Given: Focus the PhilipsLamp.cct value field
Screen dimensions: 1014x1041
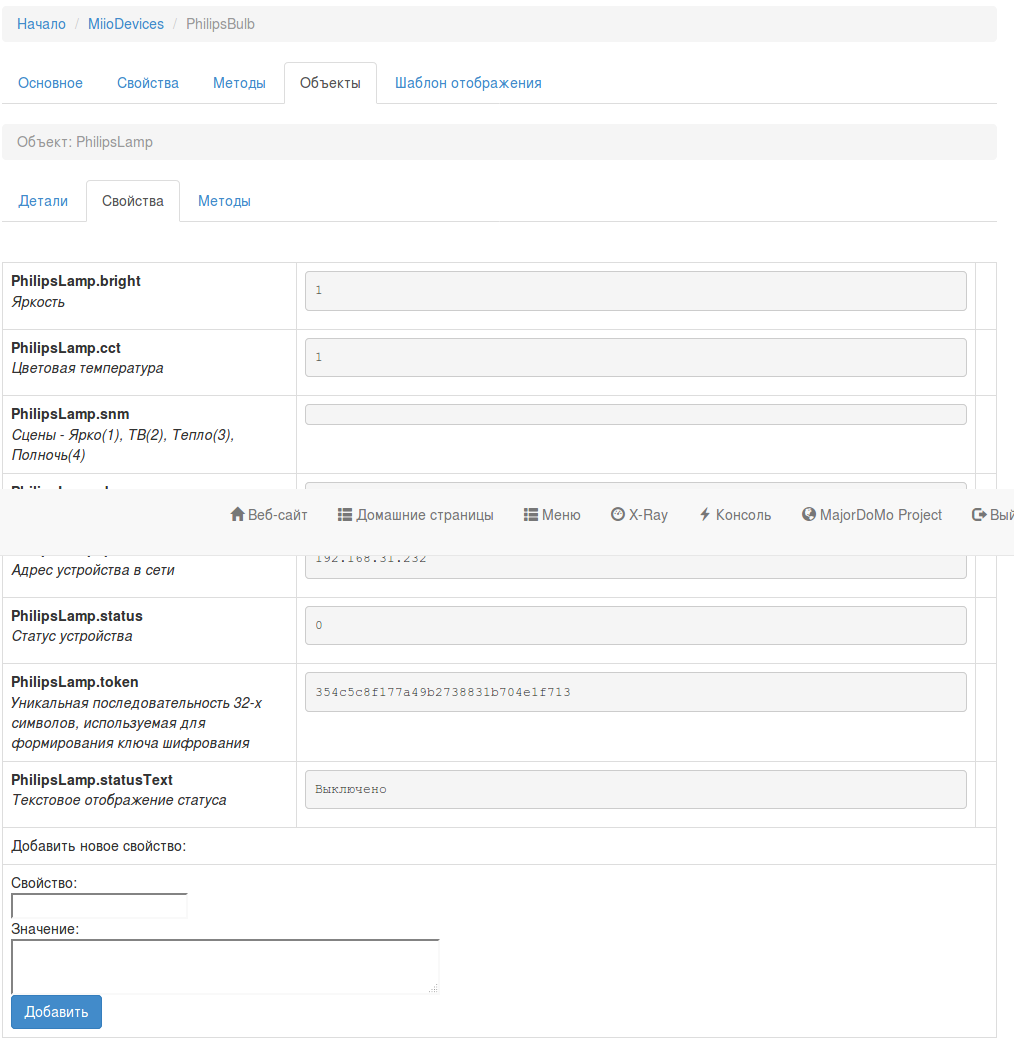Looking at the screenshot, I should tap(635, 357).
